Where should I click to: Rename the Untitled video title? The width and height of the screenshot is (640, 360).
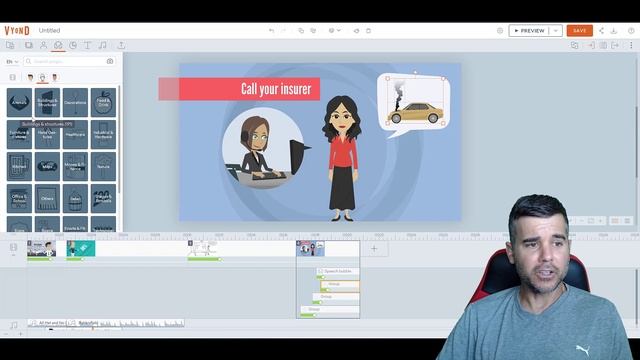(x=49, y=31)
